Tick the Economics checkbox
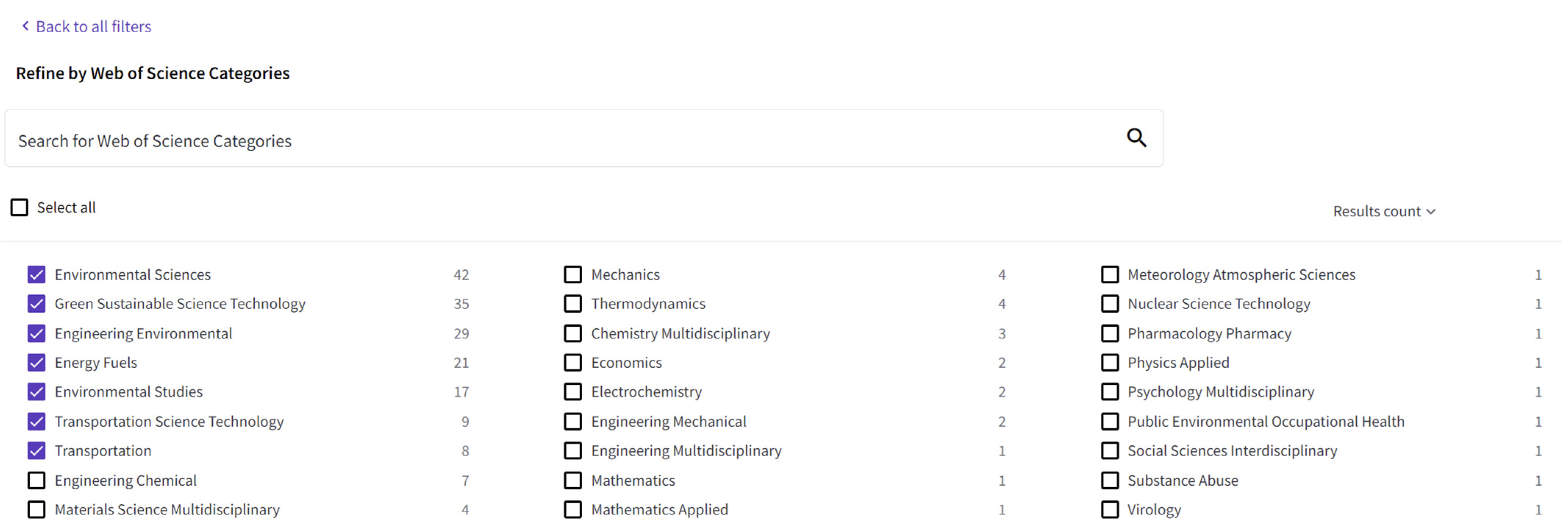1568x528 pixels. (x=573, y=363)
